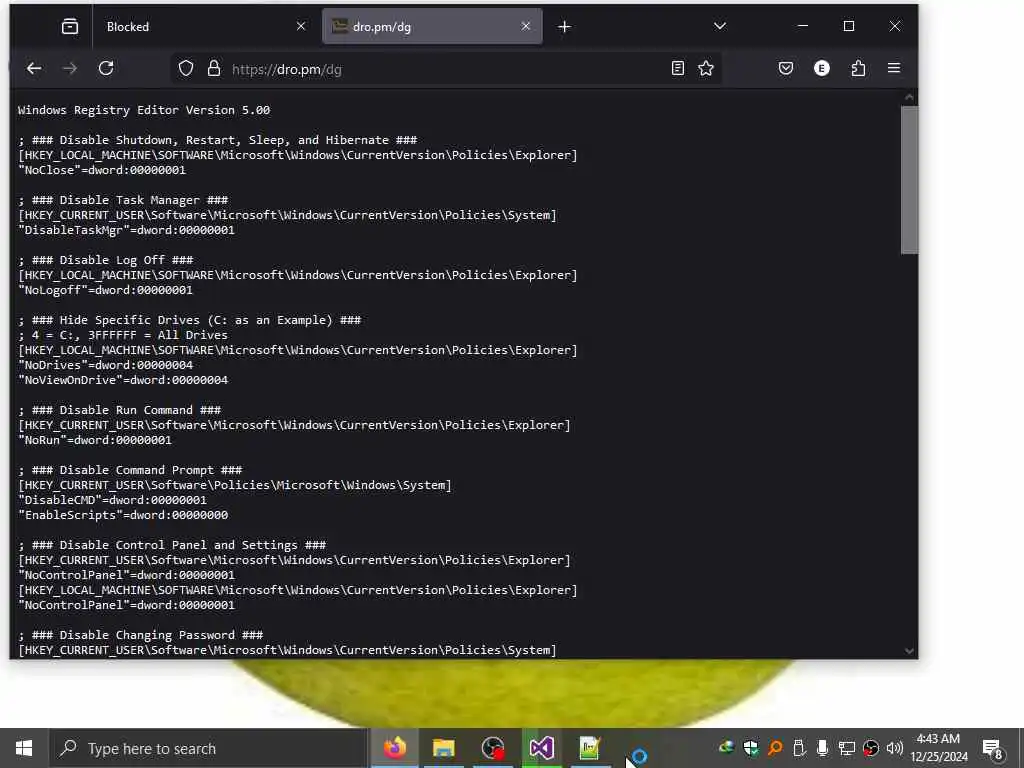Click the "; ### Disable Changing Password ###" comment
Image resolution: width=1024 pixels, height=768 pixels.
(140, 635)
